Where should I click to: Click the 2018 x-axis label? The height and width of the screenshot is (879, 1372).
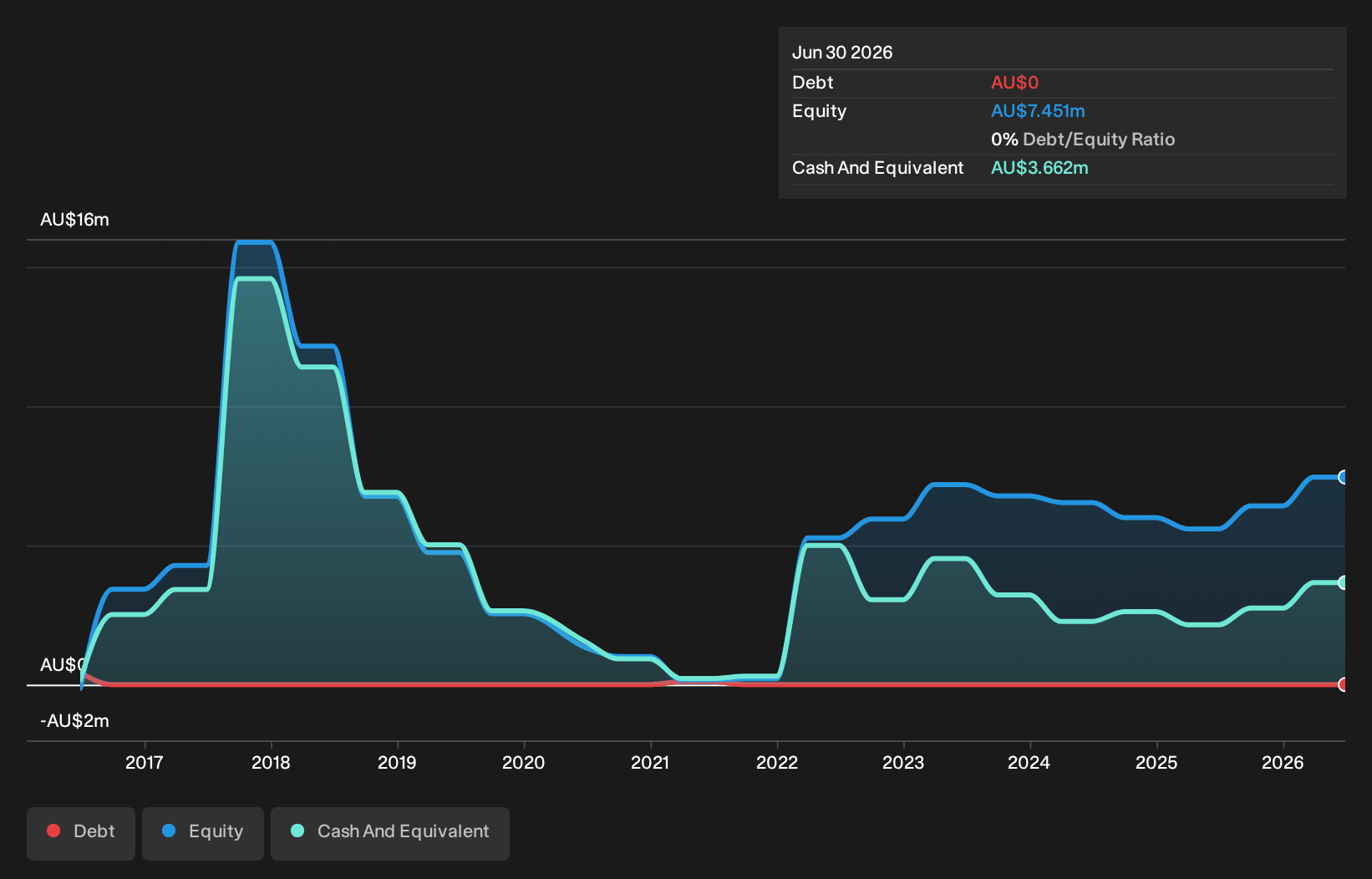pos(271,762)
